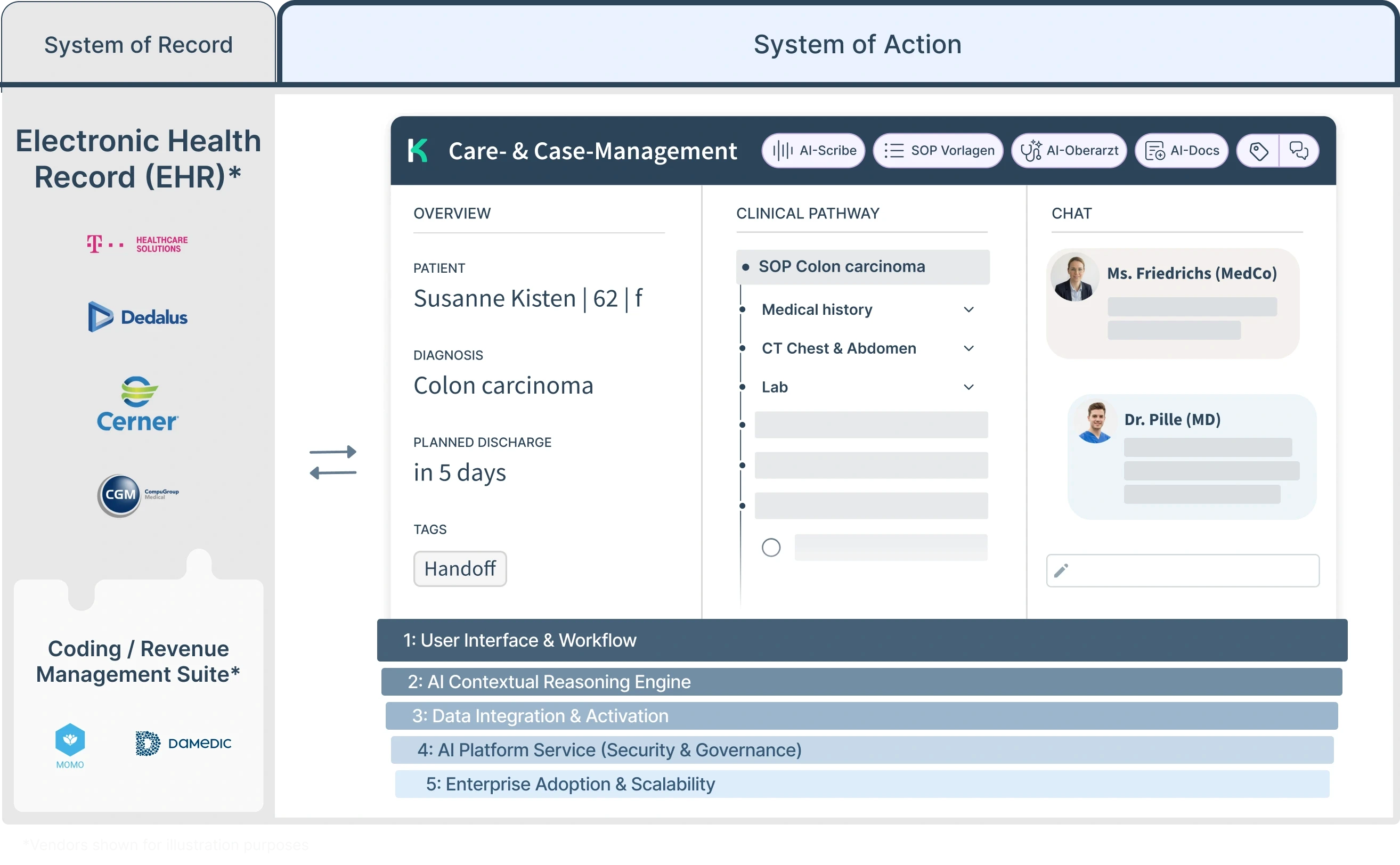Expand the CT Chest & Abdomen item
This screenshot has width=1400, height=865.
(x=968, y=348)
